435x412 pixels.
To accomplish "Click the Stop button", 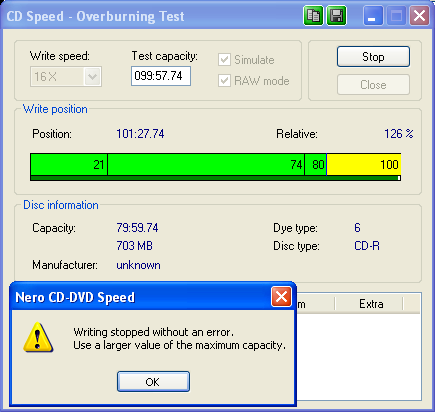I will click(373, 57).
